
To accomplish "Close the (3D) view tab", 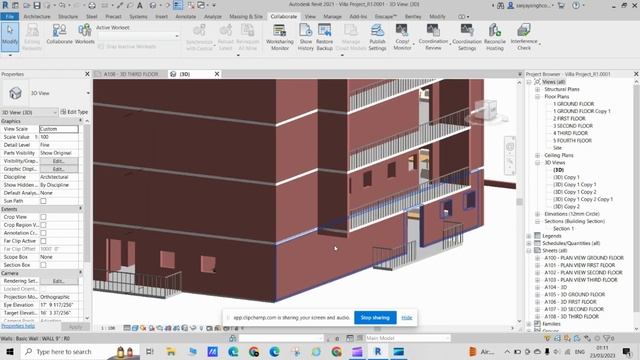I will click(x=217, y=74).
